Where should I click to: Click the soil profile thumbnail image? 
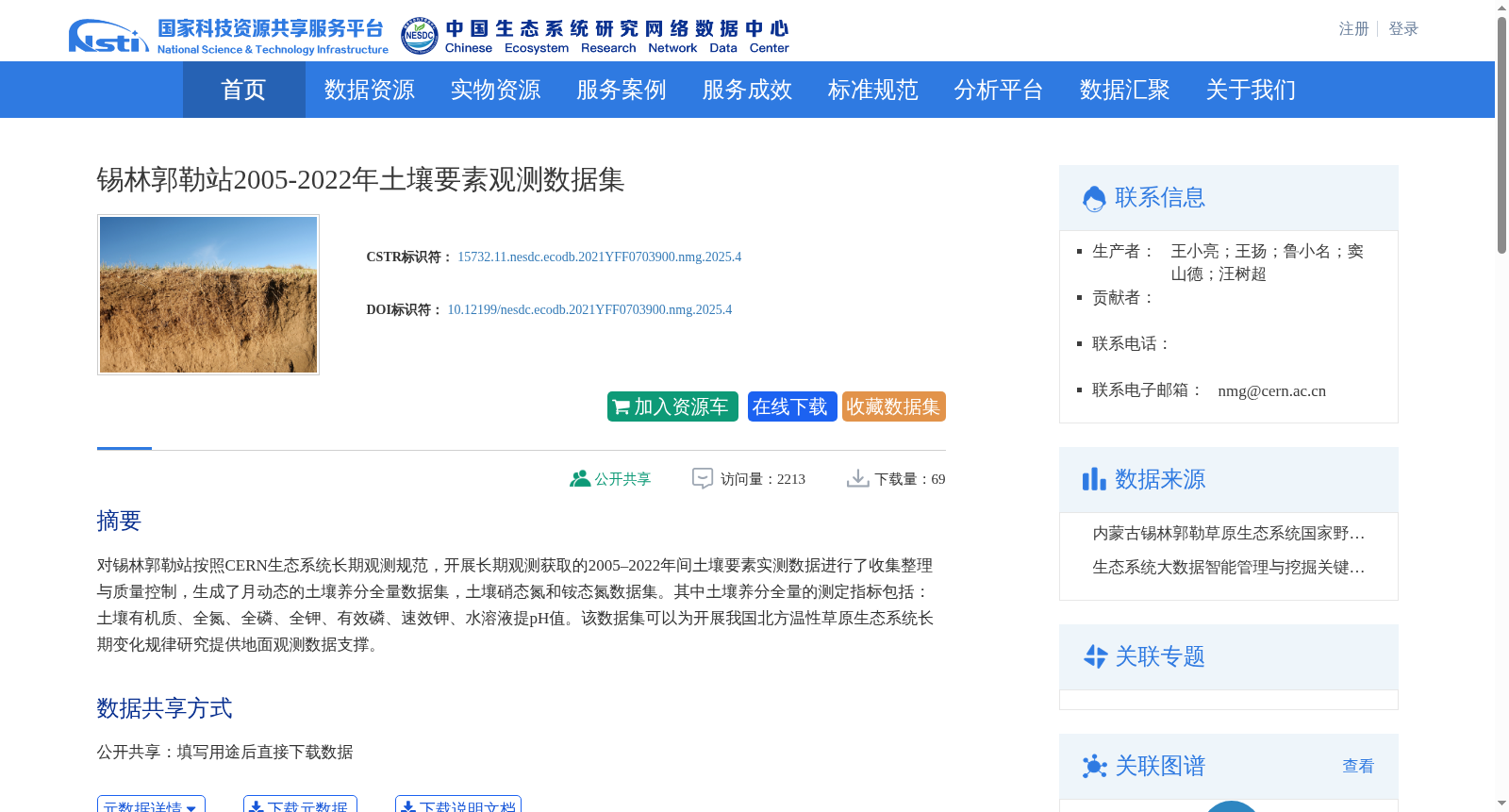click(x=208, y=294)
